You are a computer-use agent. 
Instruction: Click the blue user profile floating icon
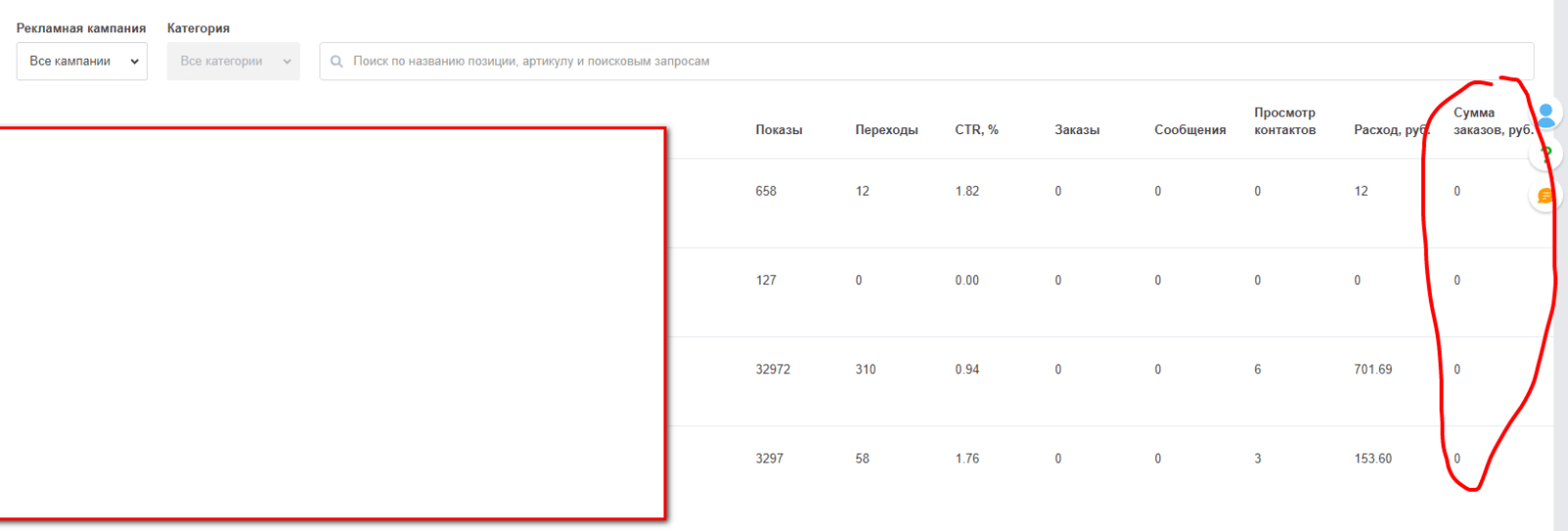click(x=1545, y=116)
